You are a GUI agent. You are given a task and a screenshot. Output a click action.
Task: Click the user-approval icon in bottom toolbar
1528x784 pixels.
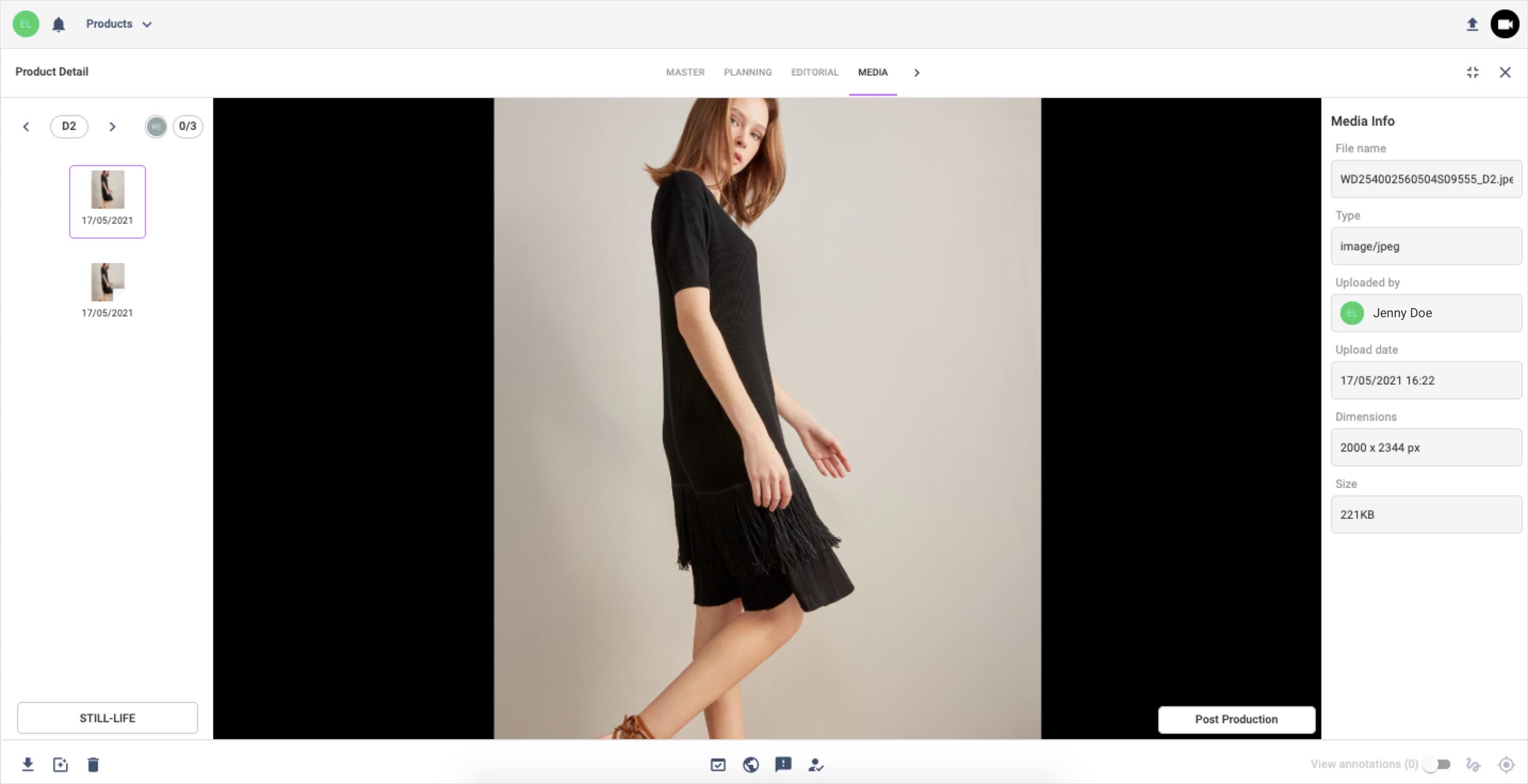point(816,765)
